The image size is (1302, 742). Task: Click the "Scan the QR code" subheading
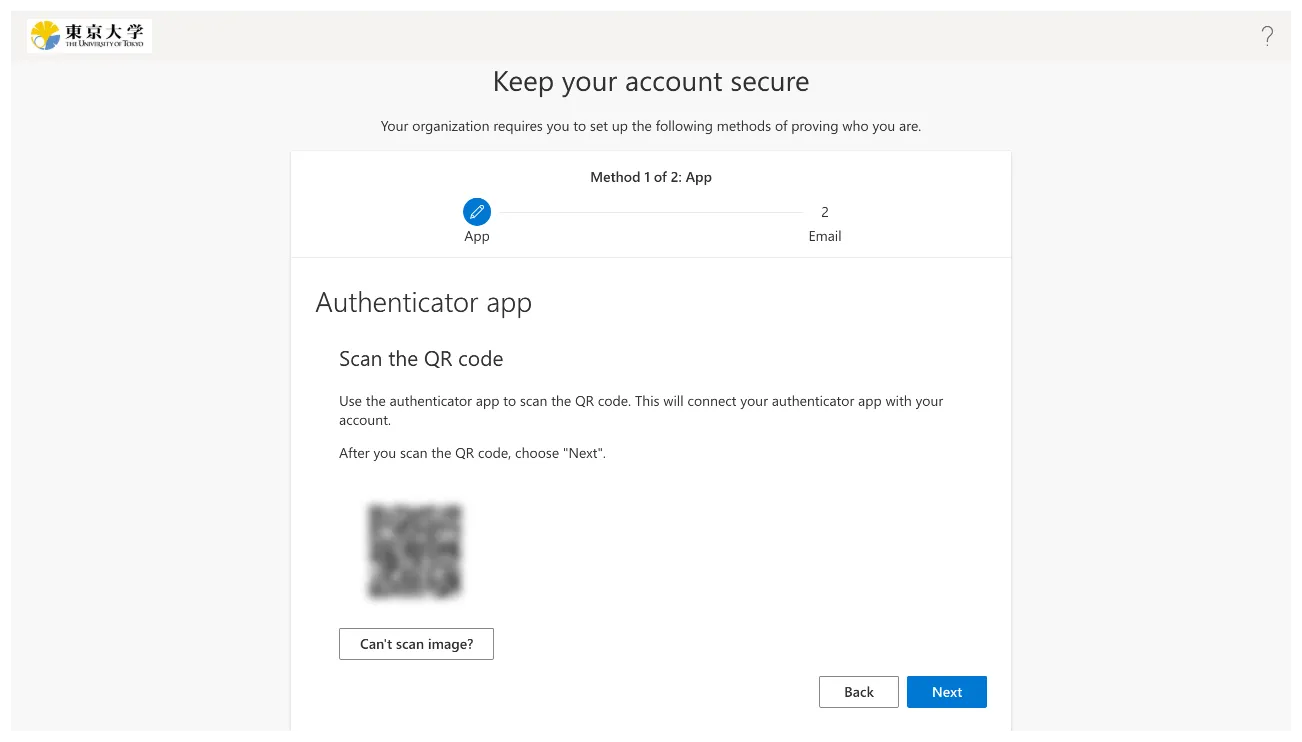(421, 359)
